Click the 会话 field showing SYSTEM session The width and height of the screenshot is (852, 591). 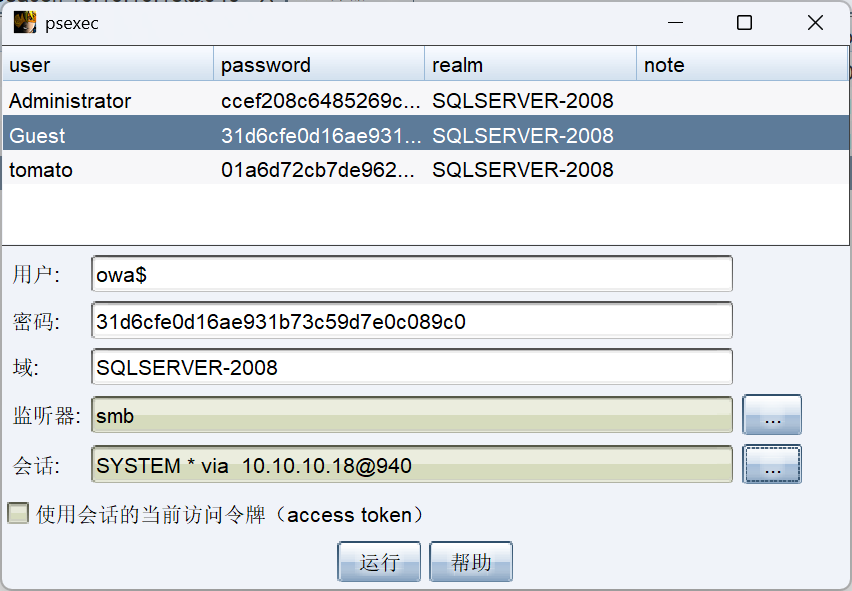411,465
